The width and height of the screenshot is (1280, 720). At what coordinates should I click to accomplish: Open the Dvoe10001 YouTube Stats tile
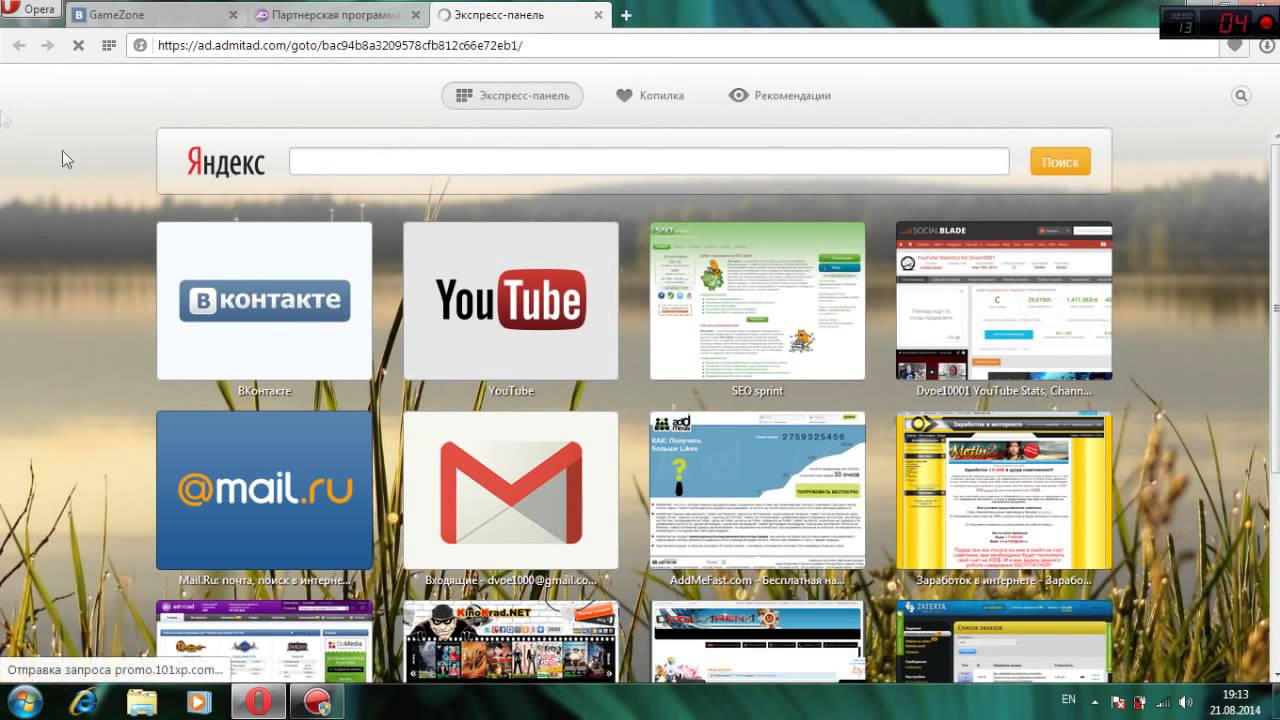tap(1004, 300)
